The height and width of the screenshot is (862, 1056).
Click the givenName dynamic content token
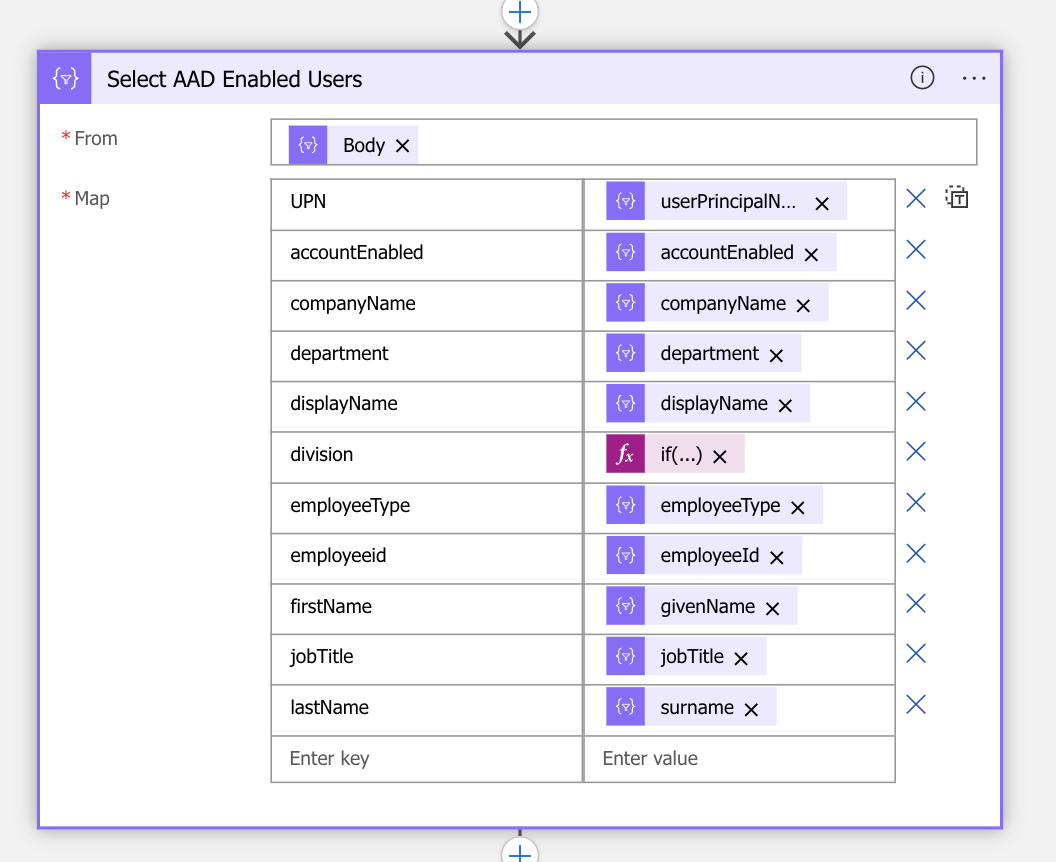(707, 607)
